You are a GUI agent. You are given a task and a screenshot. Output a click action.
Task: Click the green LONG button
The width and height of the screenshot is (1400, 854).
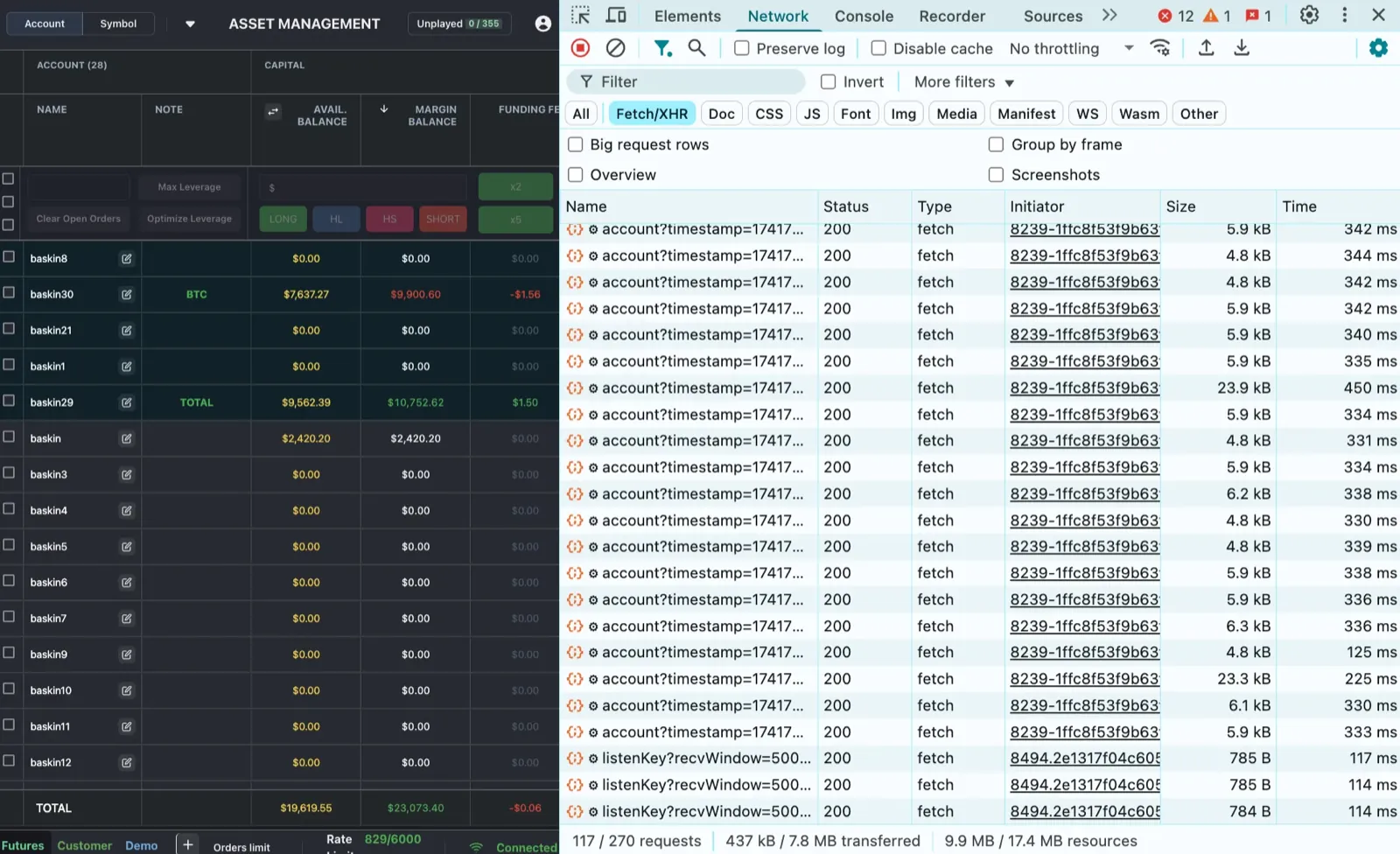[283, 219]
